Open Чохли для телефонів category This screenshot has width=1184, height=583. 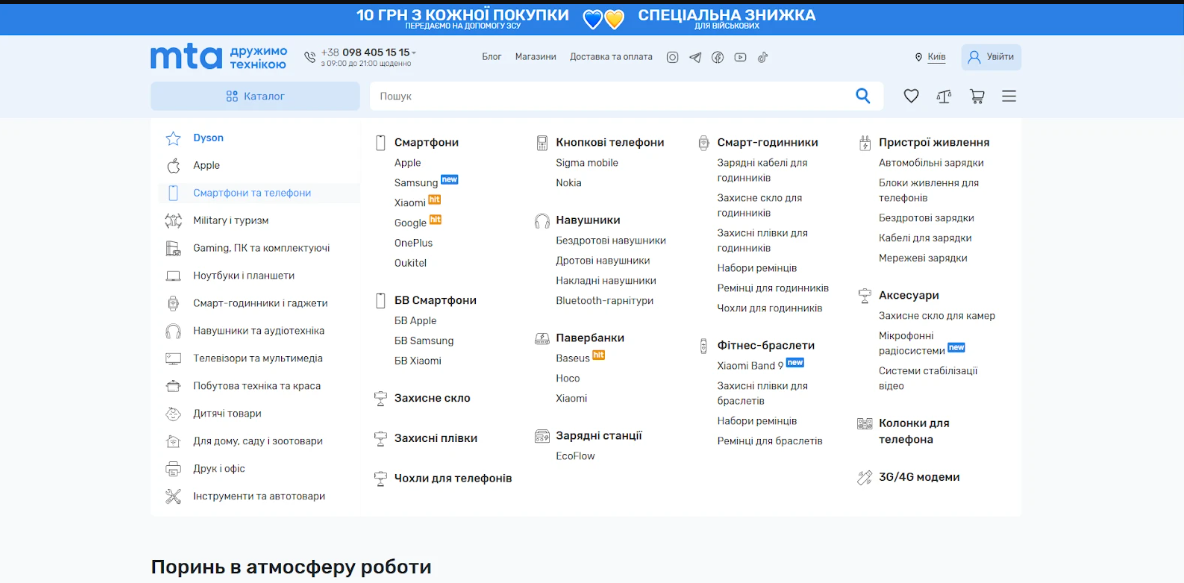point(453,478)
